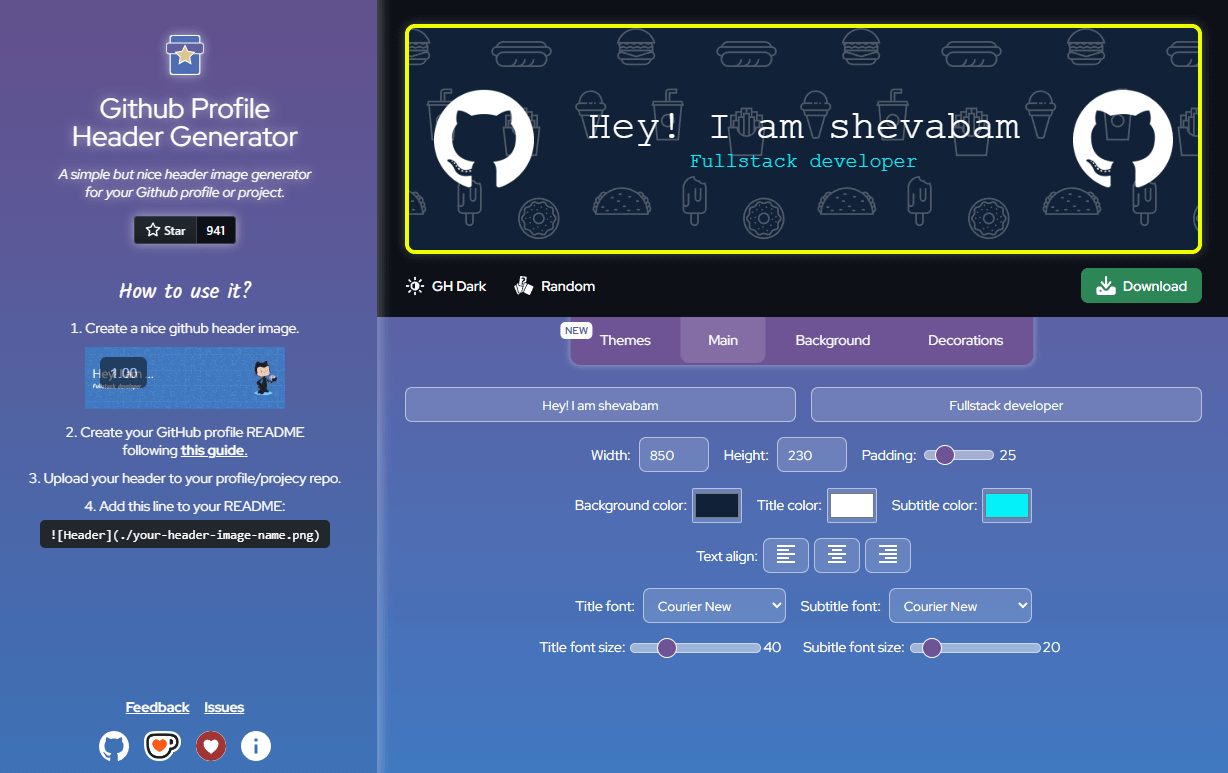1228x773 pixels.
Task: Click the Width input field
Action: click(x=673, y=455)
